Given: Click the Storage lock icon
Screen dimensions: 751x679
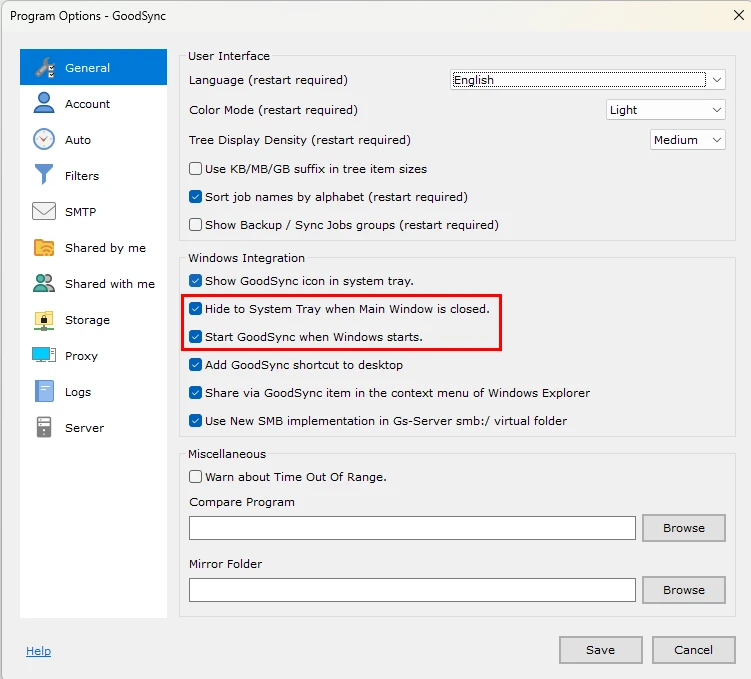Looking at the screenshot, I should pos(44,320).
